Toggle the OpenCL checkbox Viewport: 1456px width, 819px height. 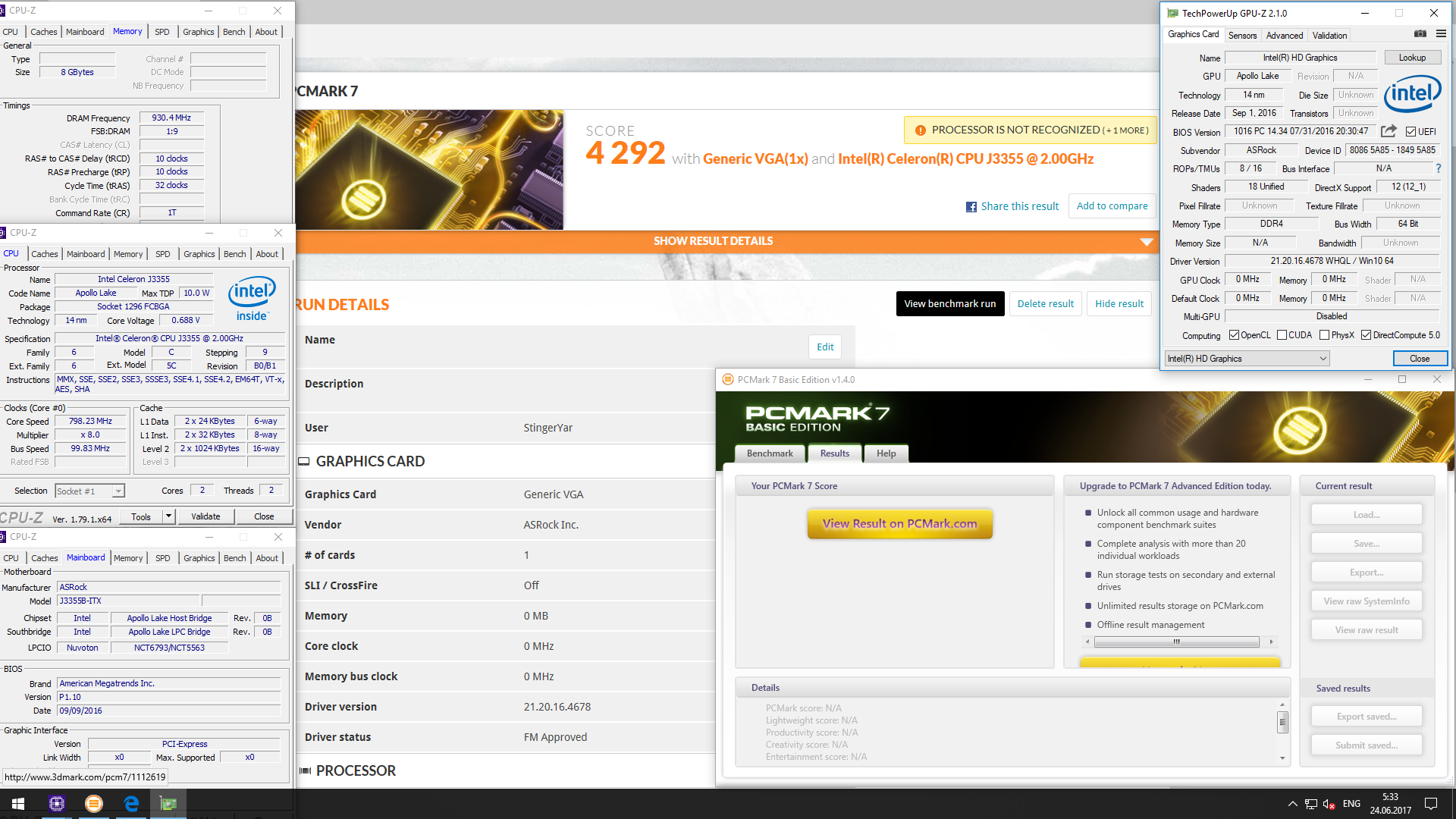tap(1234, 335)
